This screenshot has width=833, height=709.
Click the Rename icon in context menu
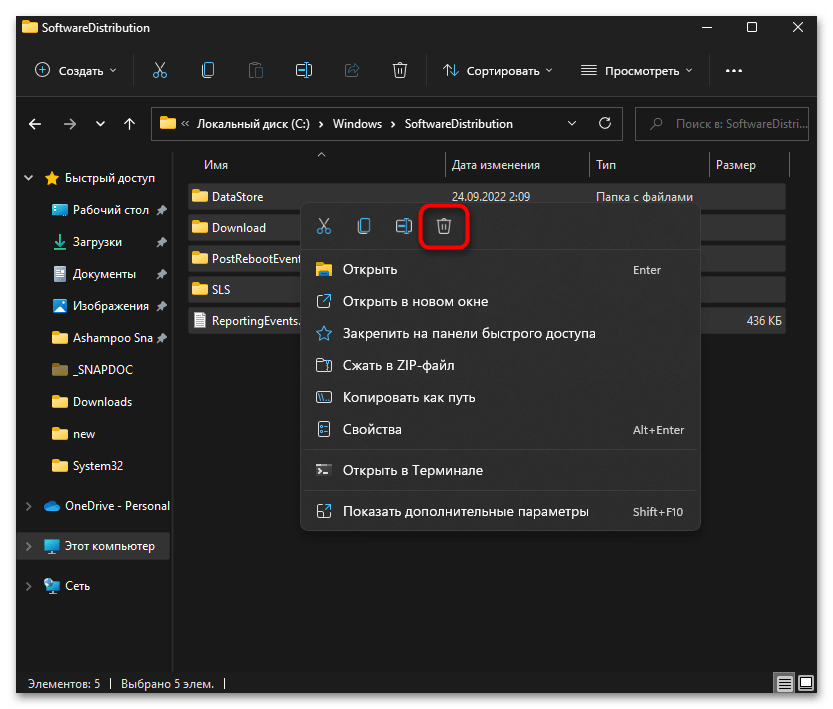click(x=404, y=226)
